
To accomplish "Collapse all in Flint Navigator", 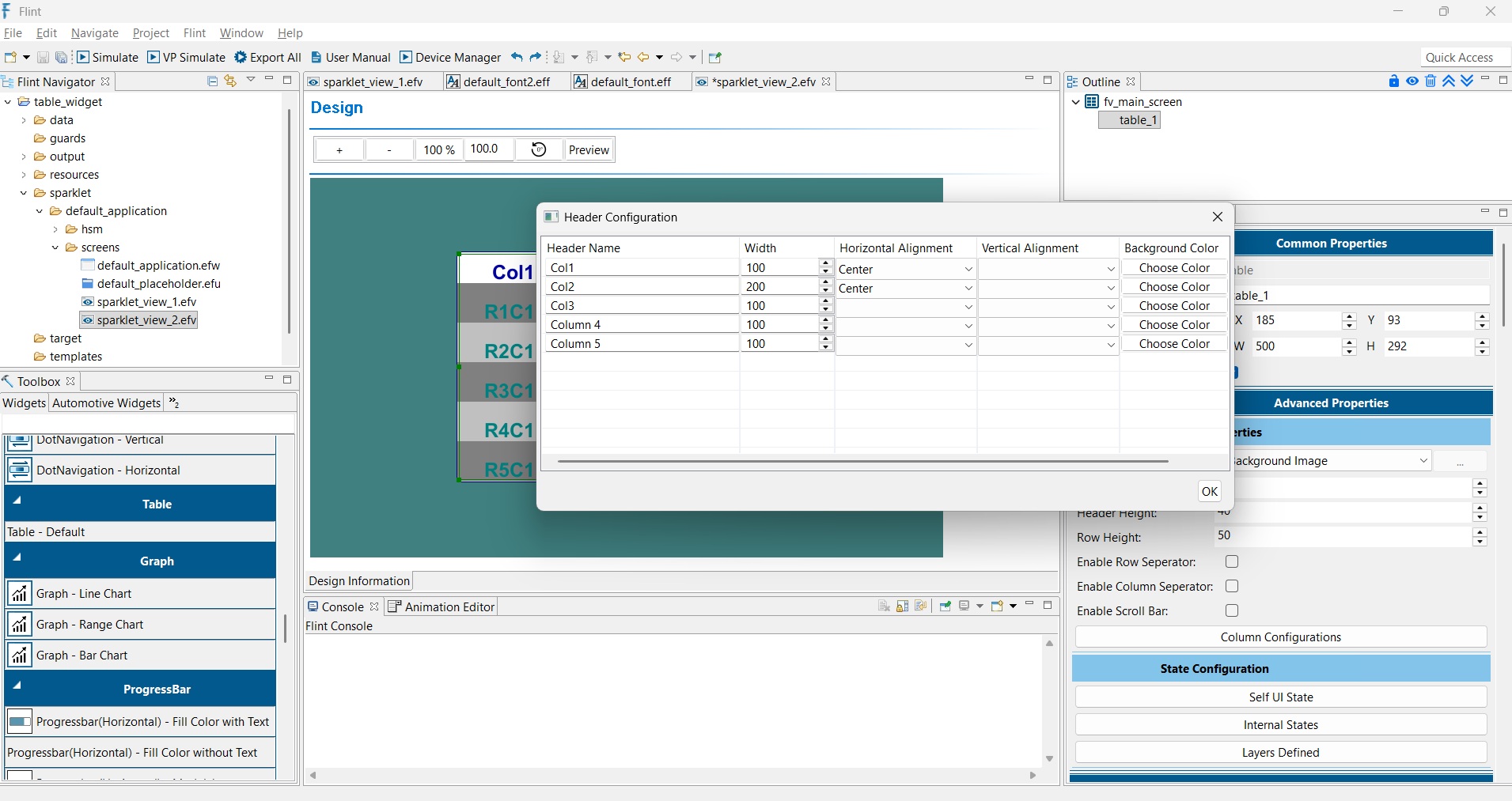I will click(x=212, y=81).
